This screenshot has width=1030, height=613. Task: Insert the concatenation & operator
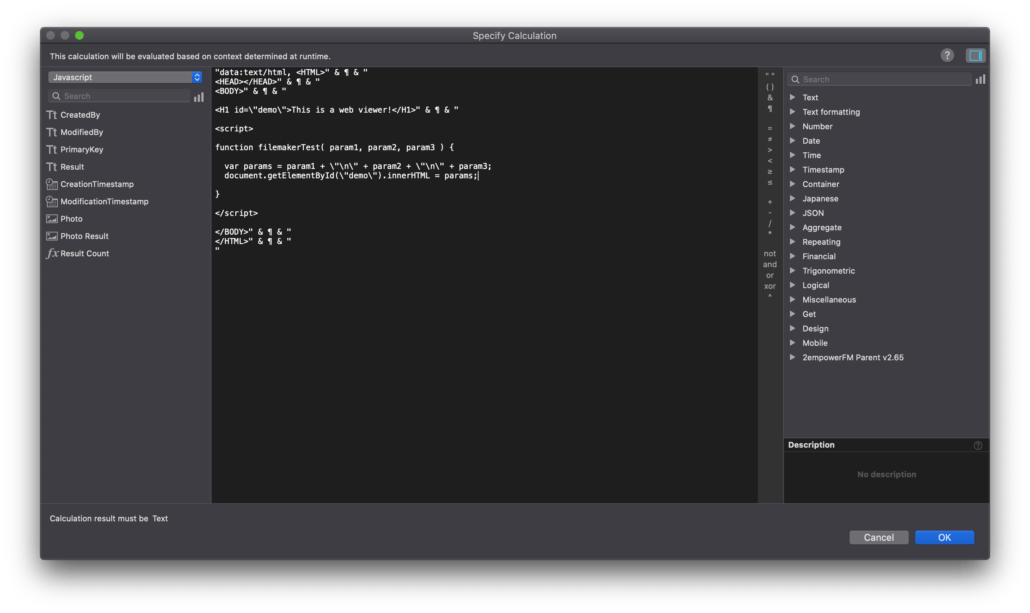click(770, 99)
